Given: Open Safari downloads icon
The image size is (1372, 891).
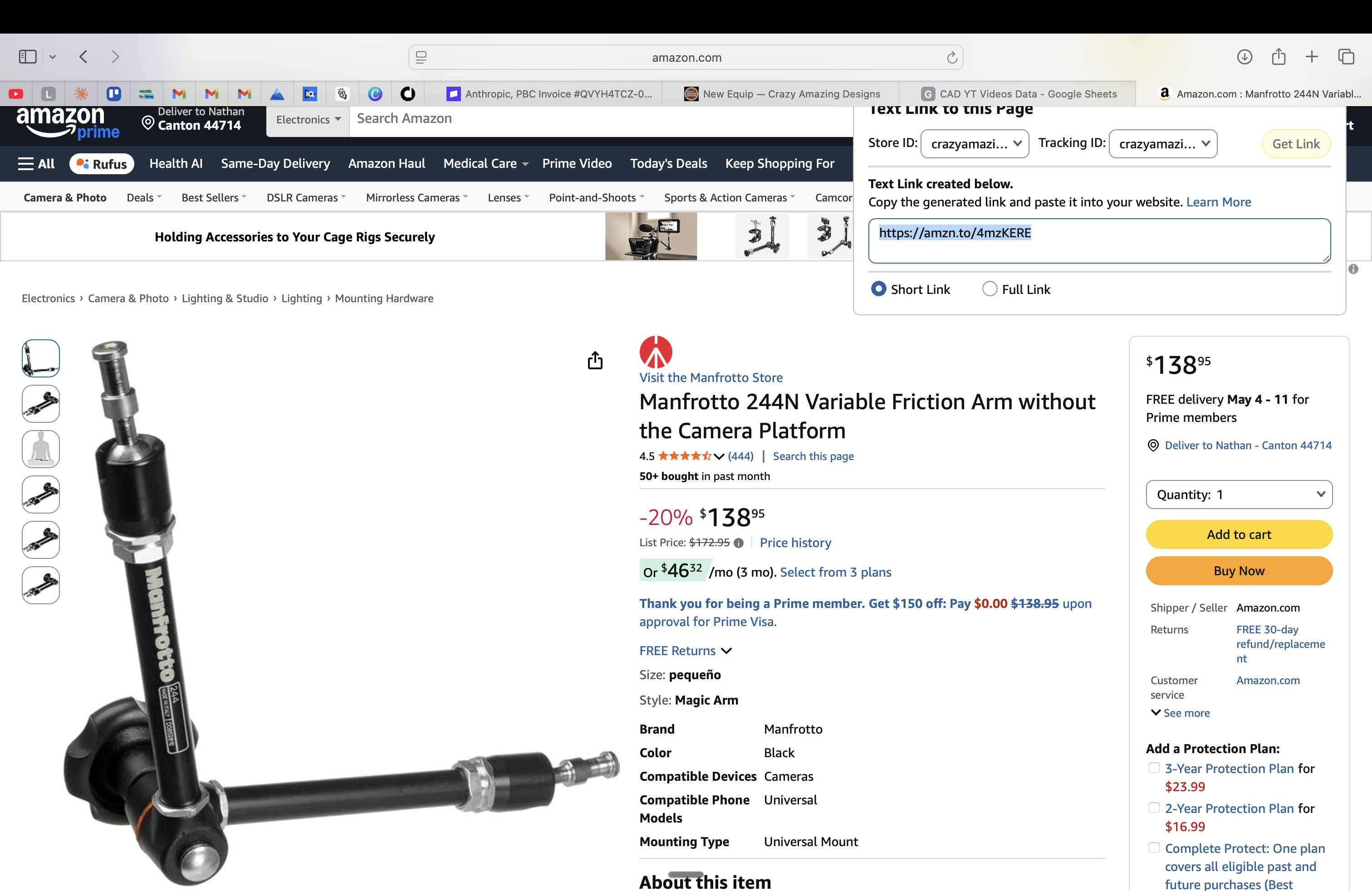Looking at the screenshot, I should pos(1244,56).
